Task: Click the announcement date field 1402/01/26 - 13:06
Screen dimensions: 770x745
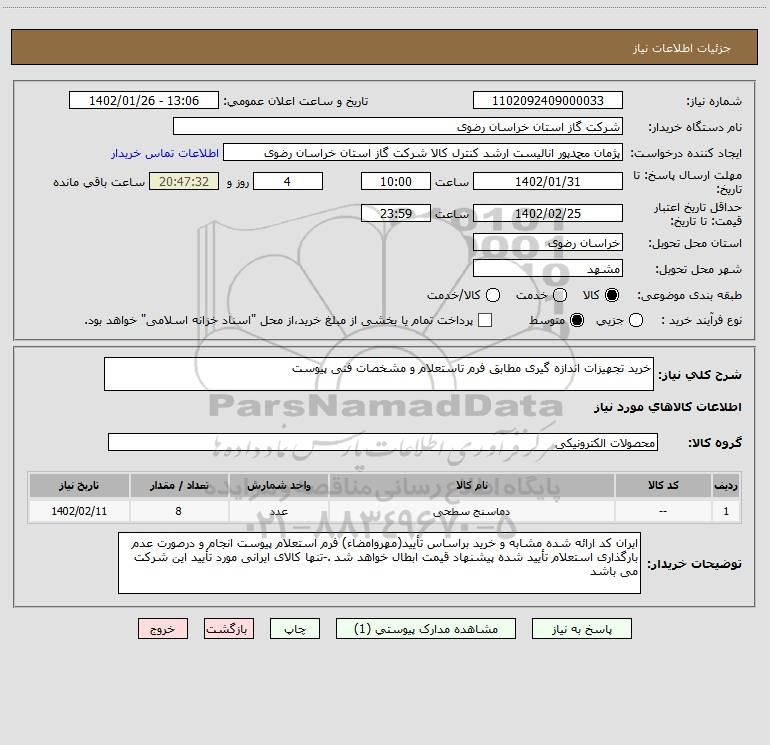Action: [144, 101]
